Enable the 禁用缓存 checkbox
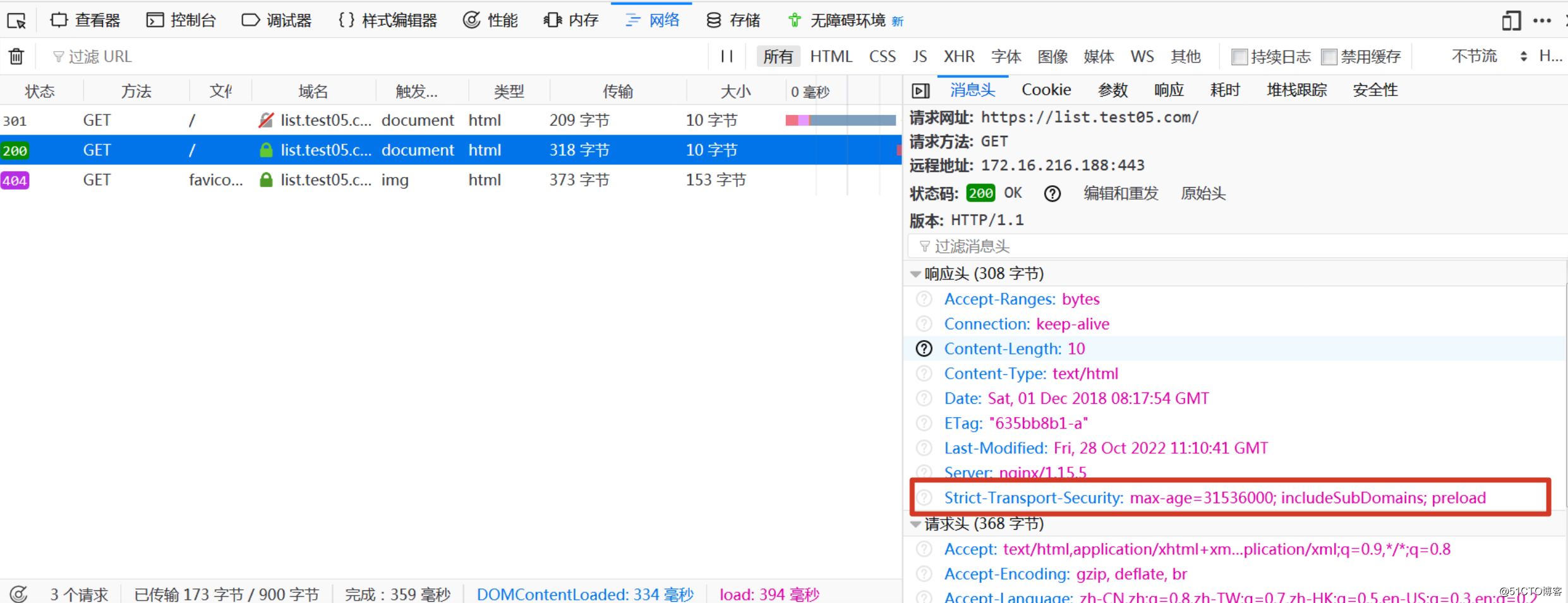This screenshot has width=1568, height=603. (1329, 57)
